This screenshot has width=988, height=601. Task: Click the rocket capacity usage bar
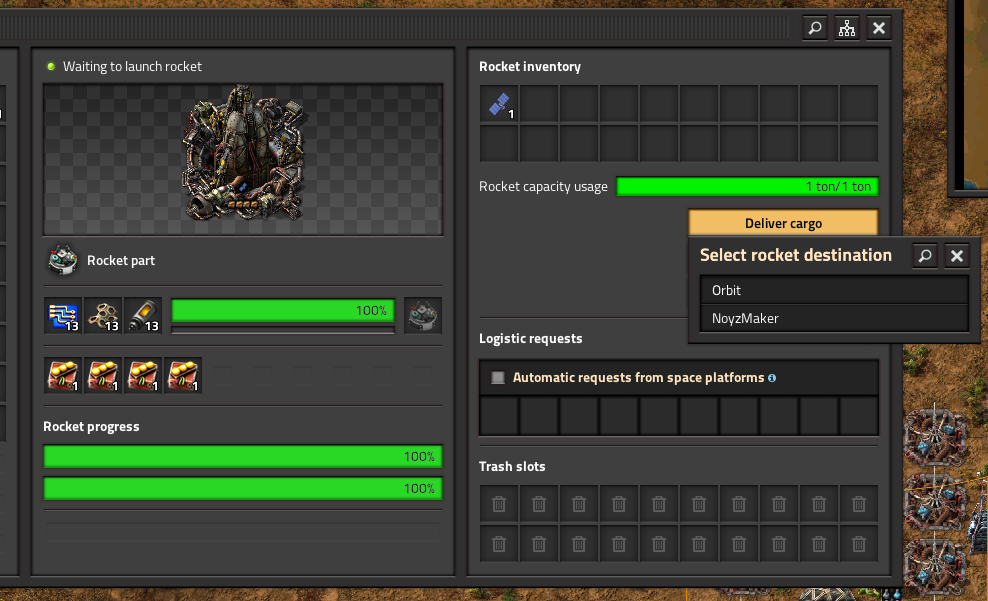(x=746, y=186)
